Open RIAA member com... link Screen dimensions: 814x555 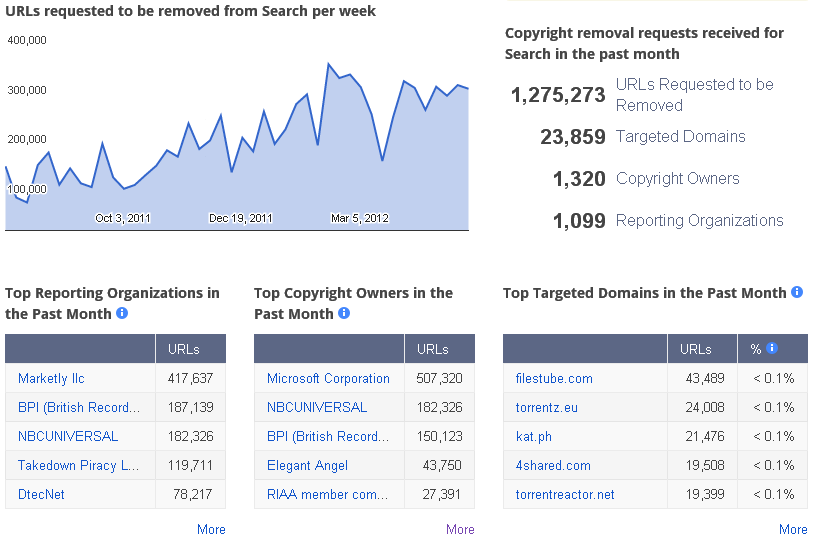coord(327,494)
